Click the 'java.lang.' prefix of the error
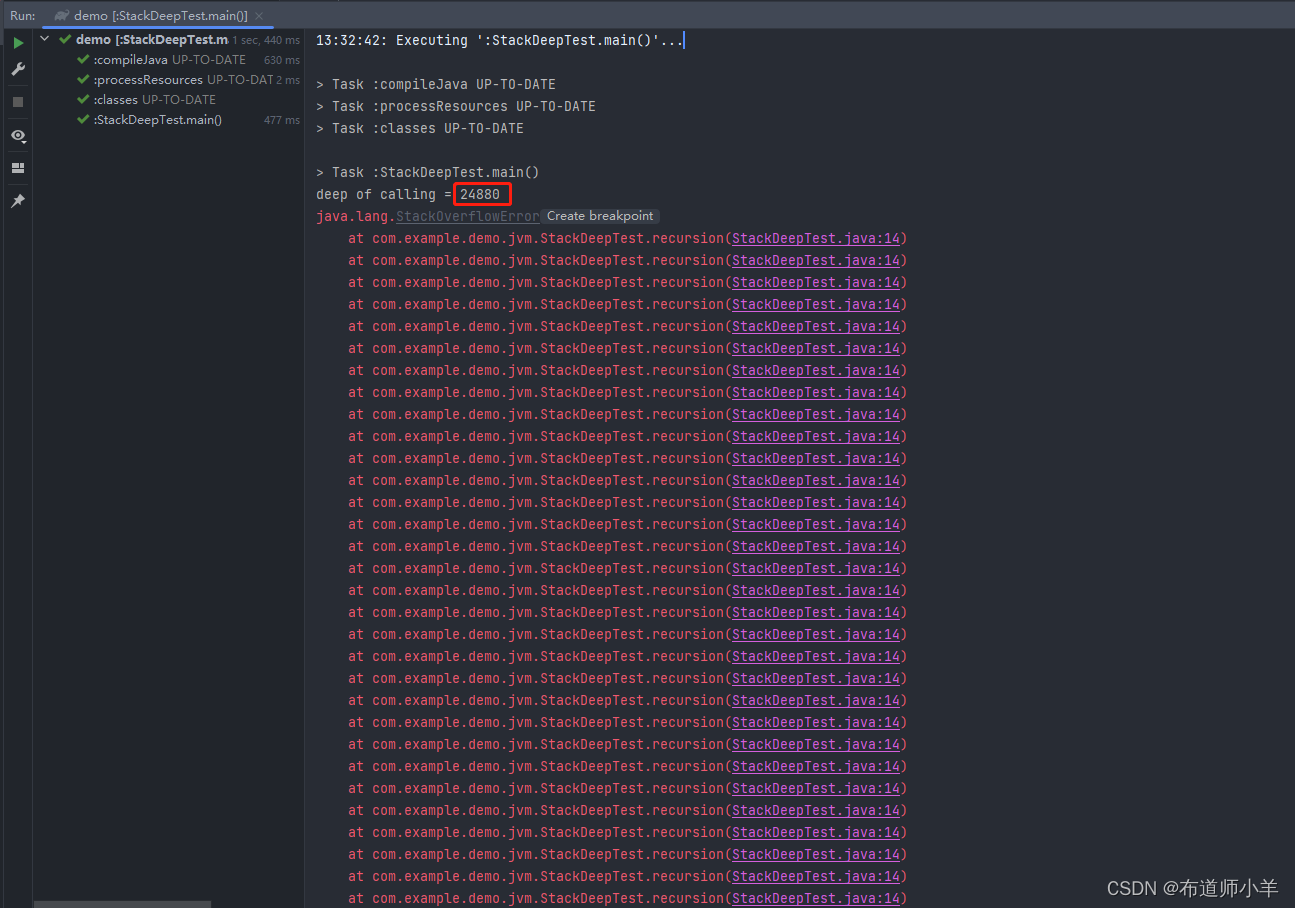The height and width of the screenshot is (908, 1295). click(356, 216)
